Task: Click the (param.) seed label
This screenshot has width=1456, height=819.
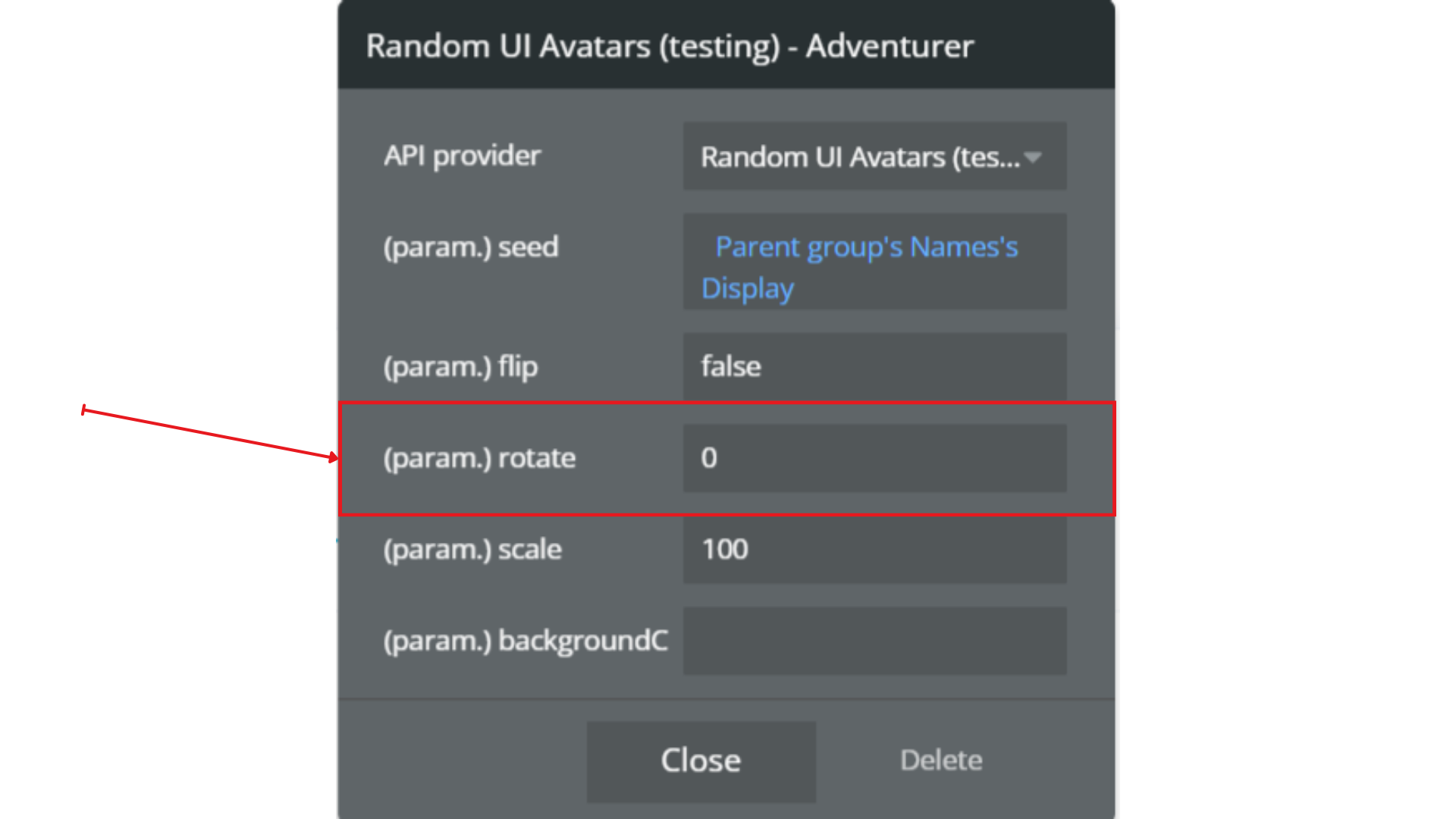Action: [x=471, y=248]
